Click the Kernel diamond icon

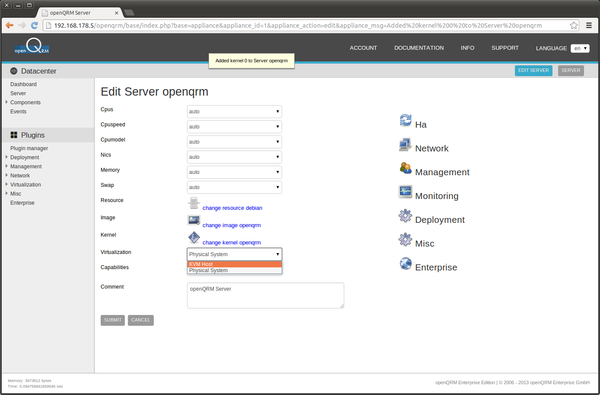194,238
